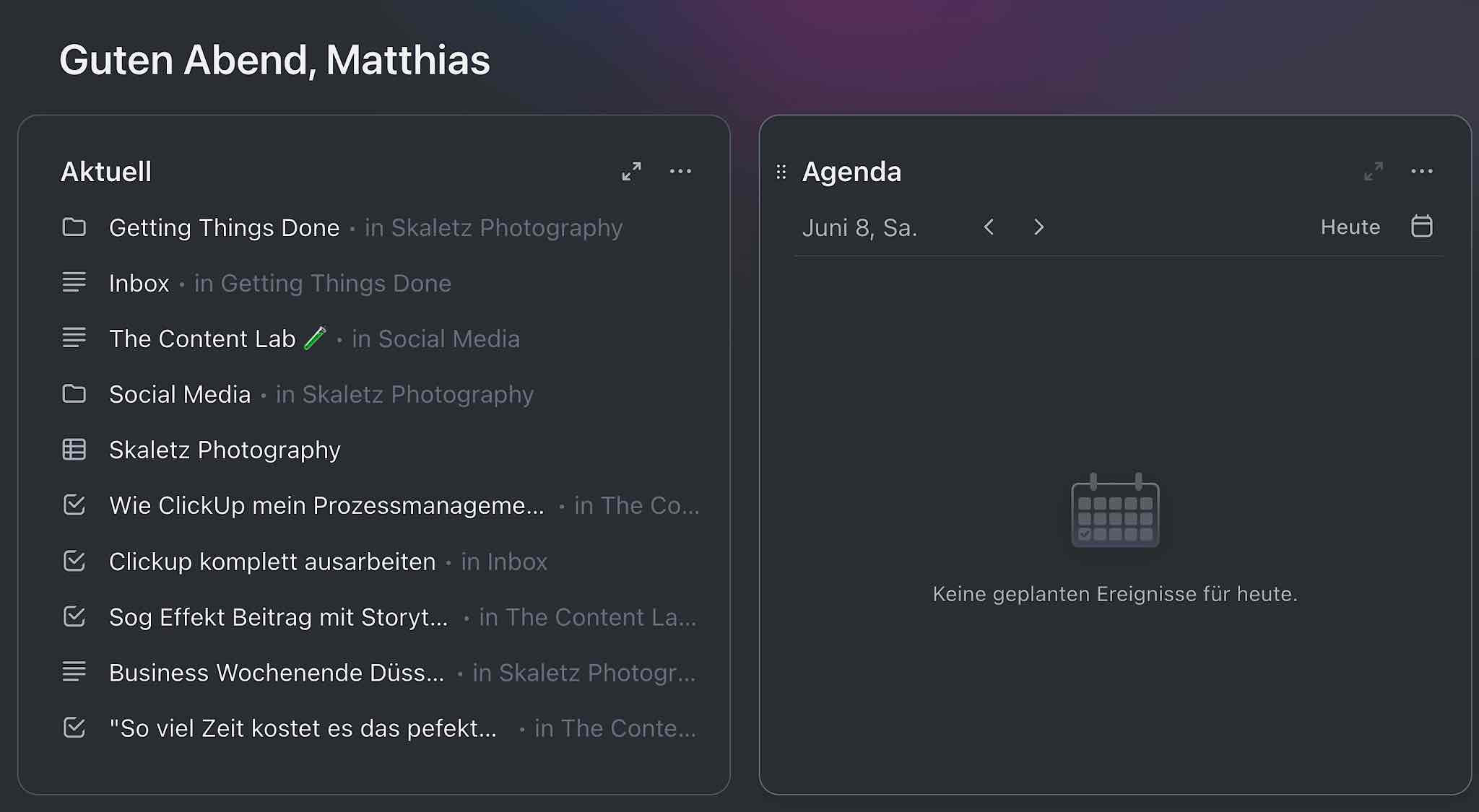
Task: Click the folder icon beside Social Media
Action: (x=74, y=394)
